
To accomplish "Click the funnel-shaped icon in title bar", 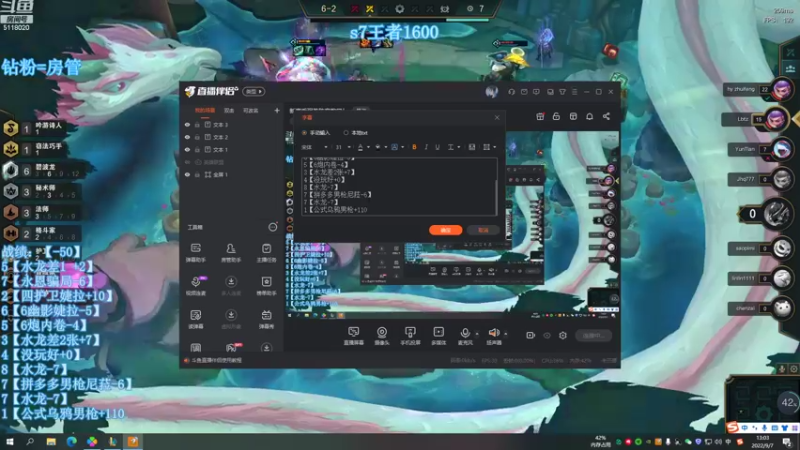I will click(x=562, y=92).
